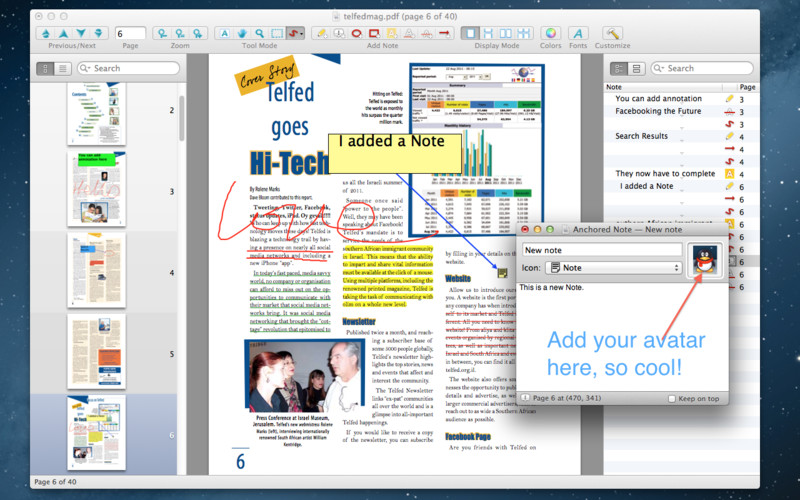Viewport: 800px width, 500px height.
Task: Click the Customize toolbar icon
Action: point(612,33)
